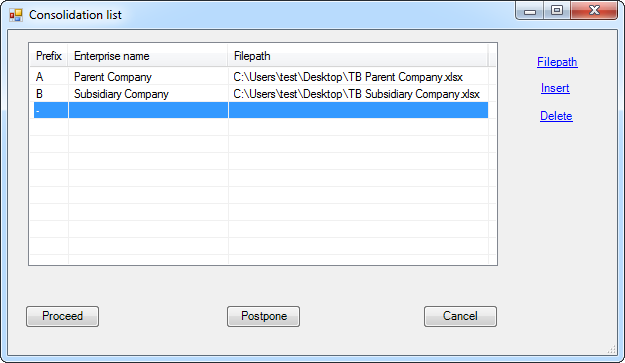The height and width of the screenshot is (363, 625).
Task: Click the Proceed button
Action: coord(63,316)
